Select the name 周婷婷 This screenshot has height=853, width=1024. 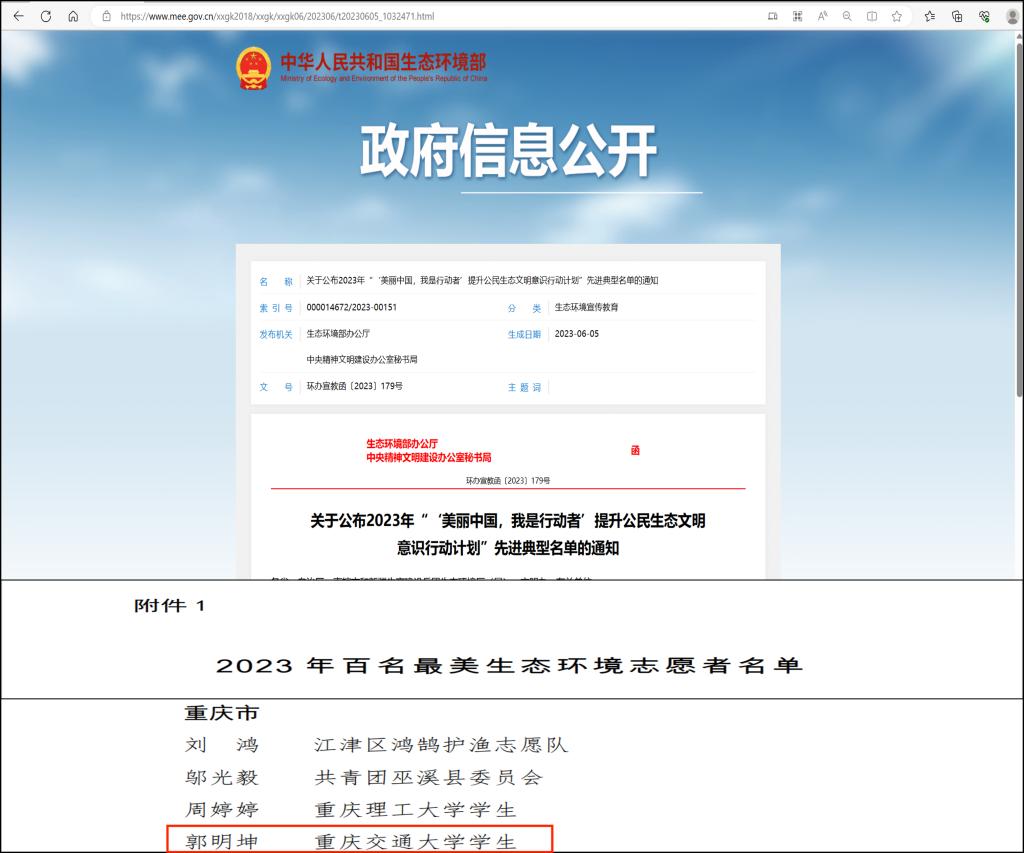tap(222, 809)
